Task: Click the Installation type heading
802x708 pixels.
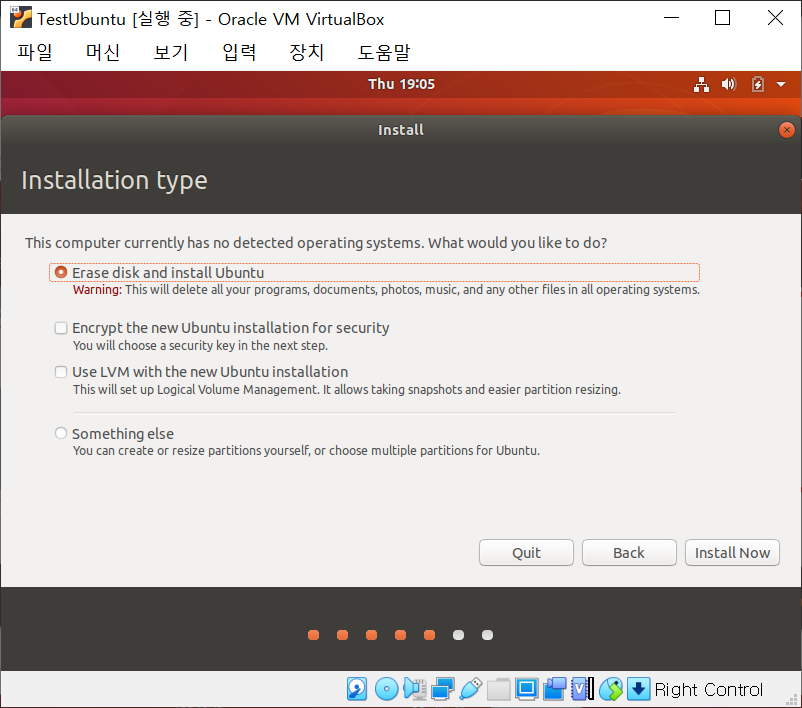Action: (115, 180)
